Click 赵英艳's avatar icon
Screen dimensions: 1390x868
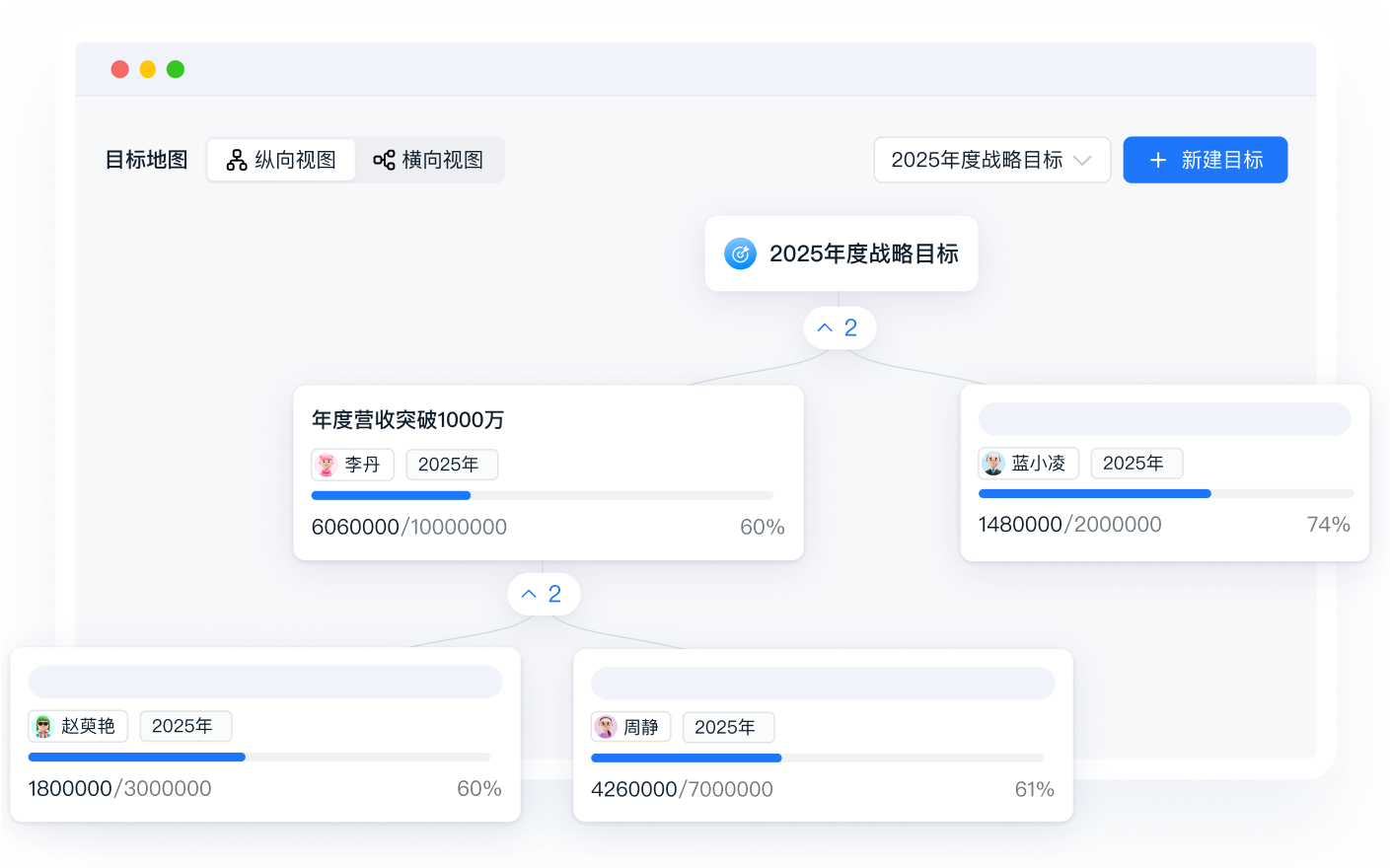(43, 727)
